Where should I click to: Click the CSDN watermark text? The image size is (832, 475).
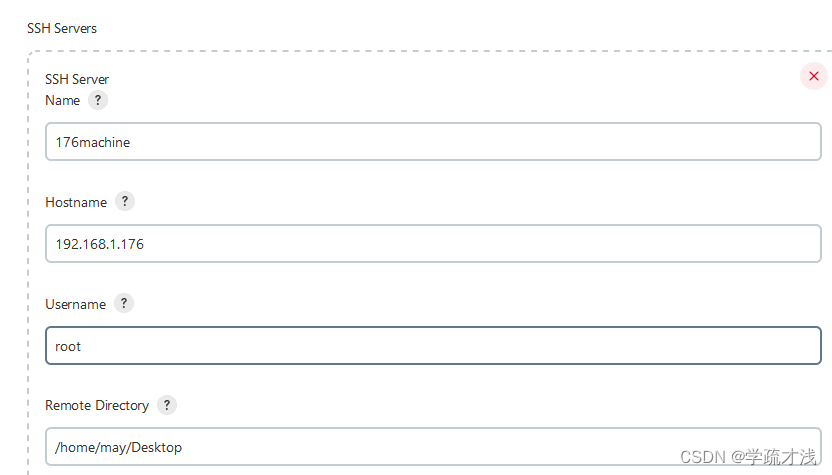tap(748, 456)
